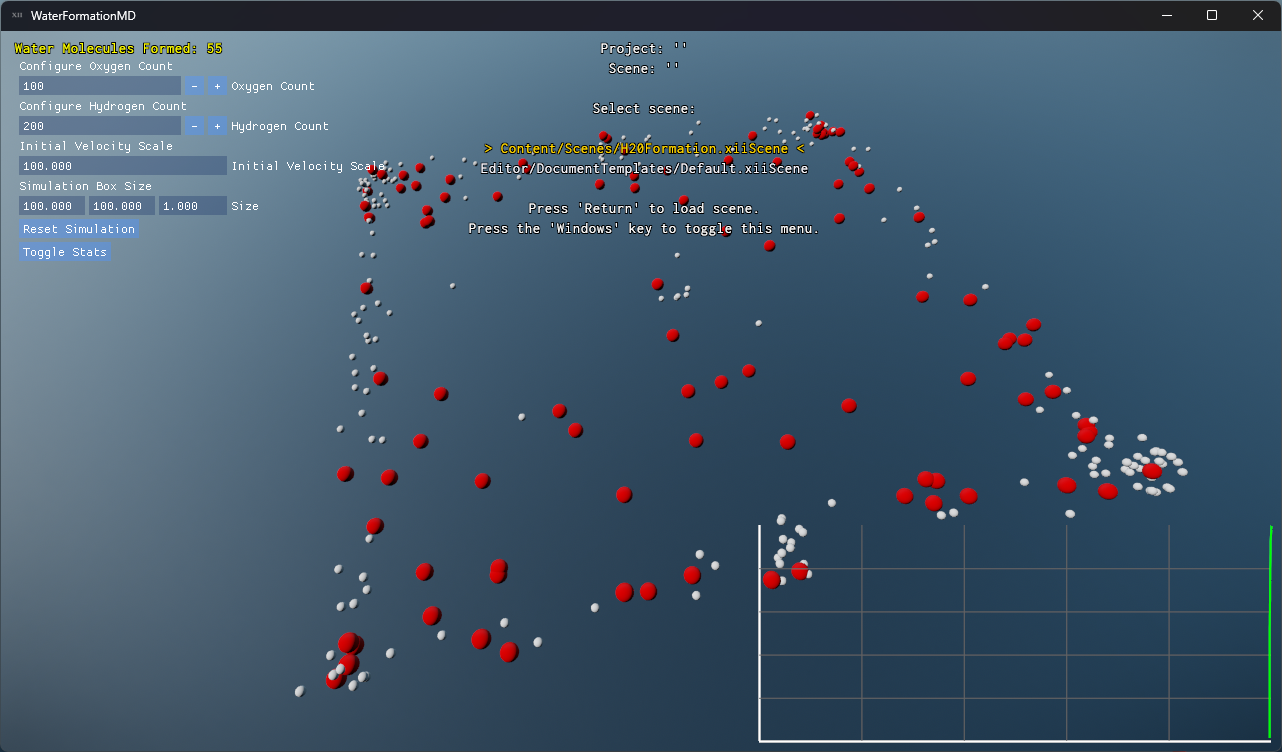Increase oxygen count with plus button
Screen dimensions: 1282x752
(x=217, y=86)
